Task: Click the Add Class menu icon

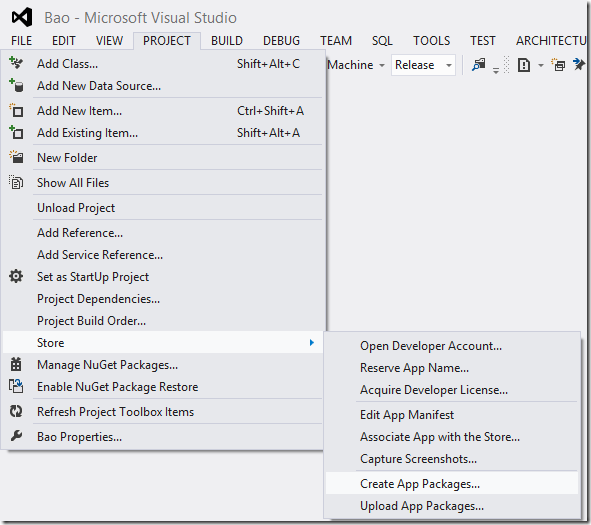Action: [x=16, y=63]
